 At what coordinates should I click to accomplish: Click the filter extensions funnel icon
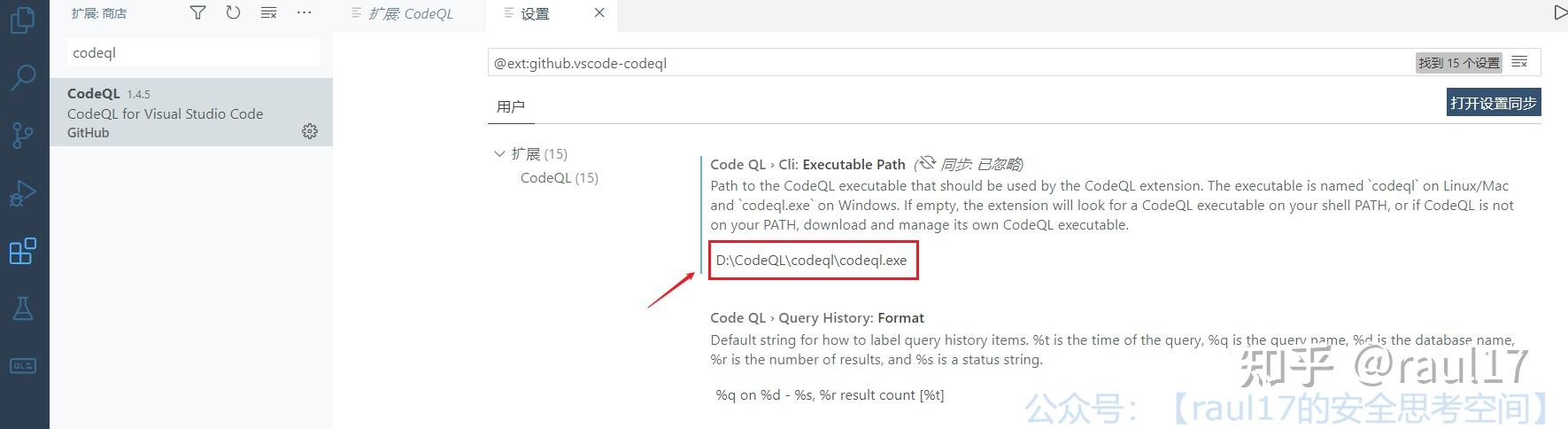tap(198, 12)
